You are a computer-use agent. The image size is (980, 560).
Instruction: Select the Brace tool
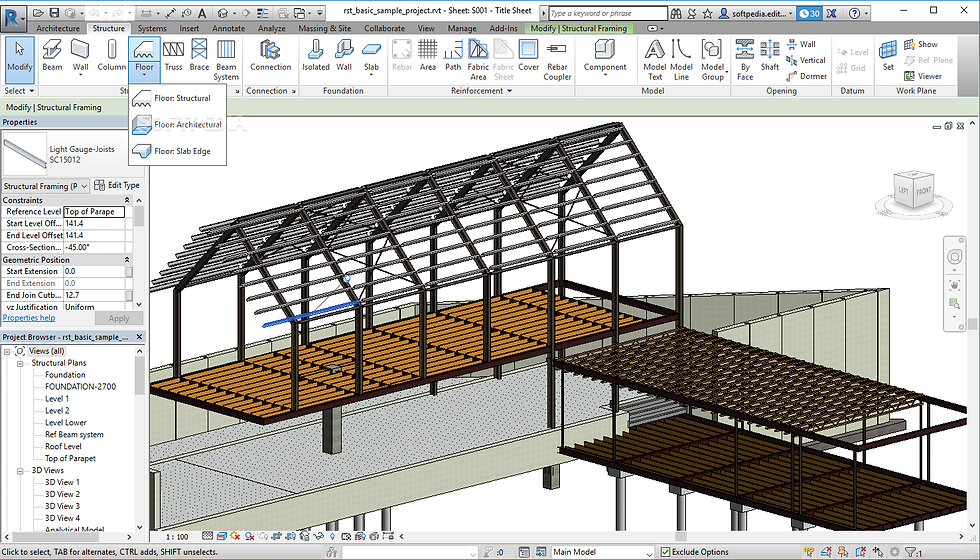tap(199, 56)
